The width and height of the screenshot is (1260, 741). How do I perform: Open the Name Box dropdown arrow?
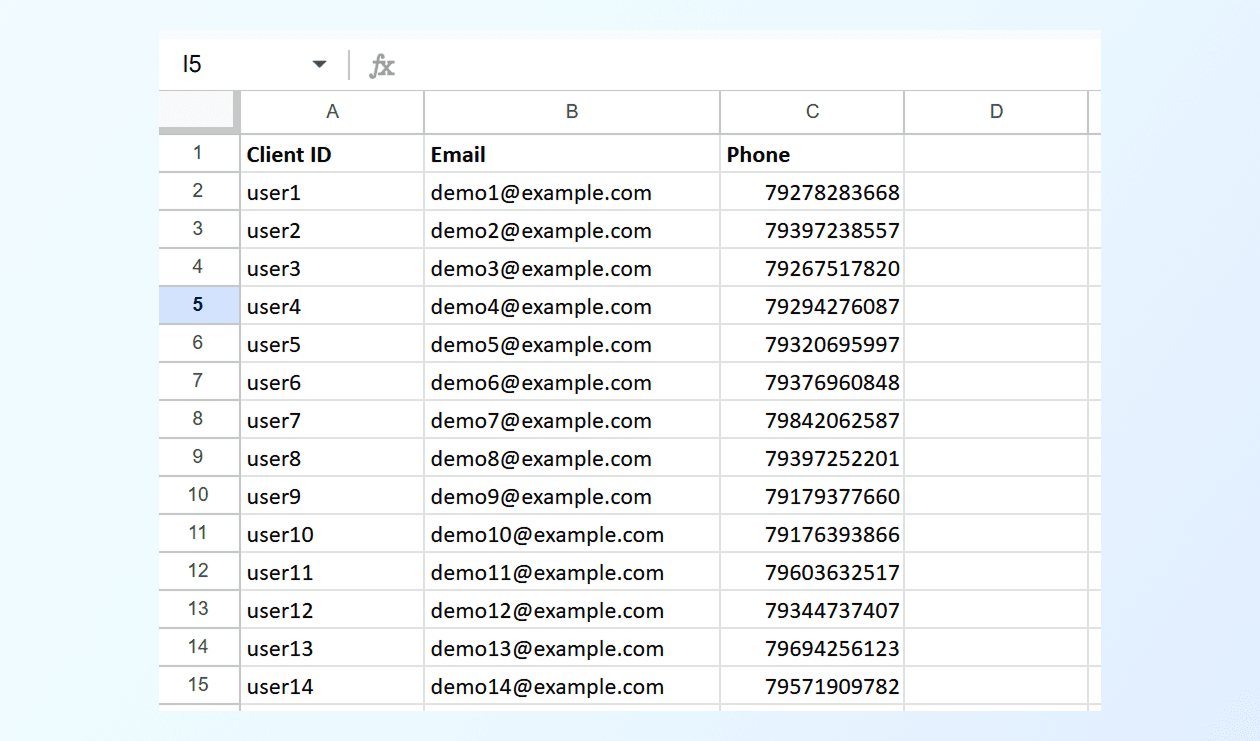319,65
